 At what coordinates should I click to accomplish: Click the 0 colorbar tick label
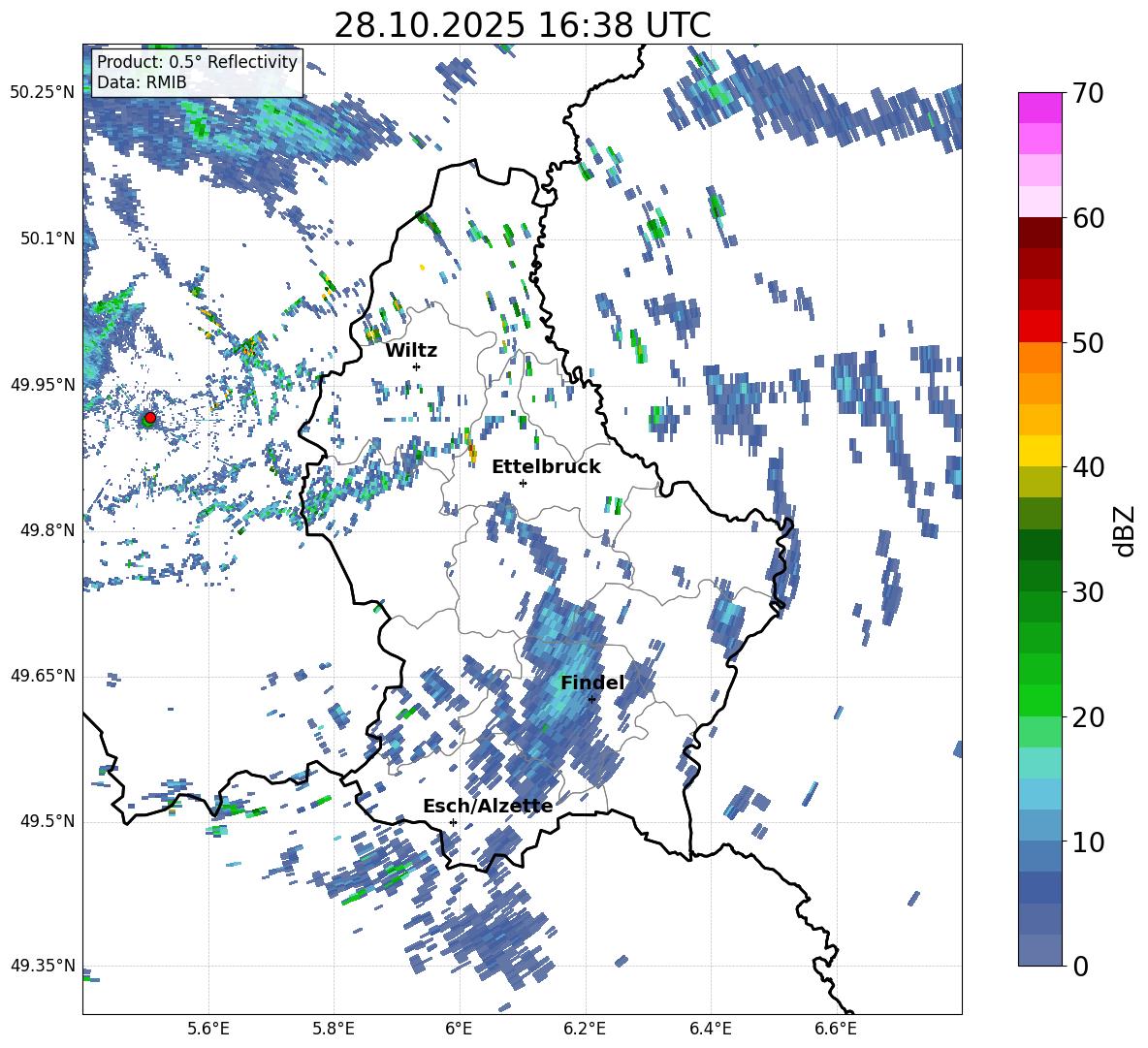1080,966
